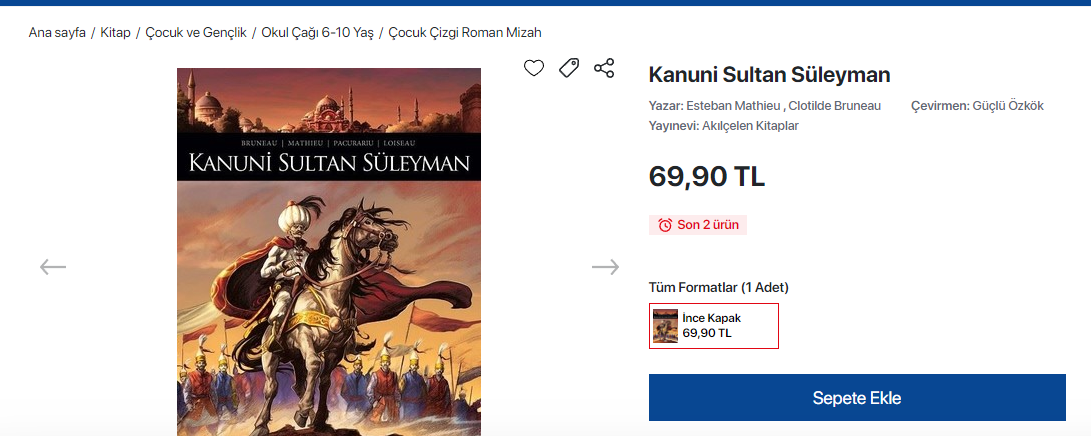View translator Güçlü Özkök's page
Screen dimensions: 1091x436
(x=1008, y=106)
